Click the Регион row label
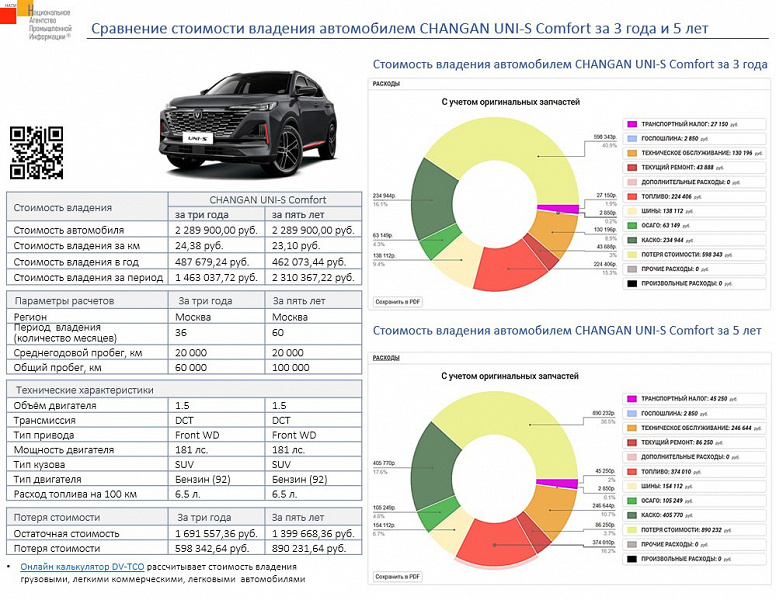The width and height of the screenshot is (776, 600). pyautogui.click(x=30, y=317)
